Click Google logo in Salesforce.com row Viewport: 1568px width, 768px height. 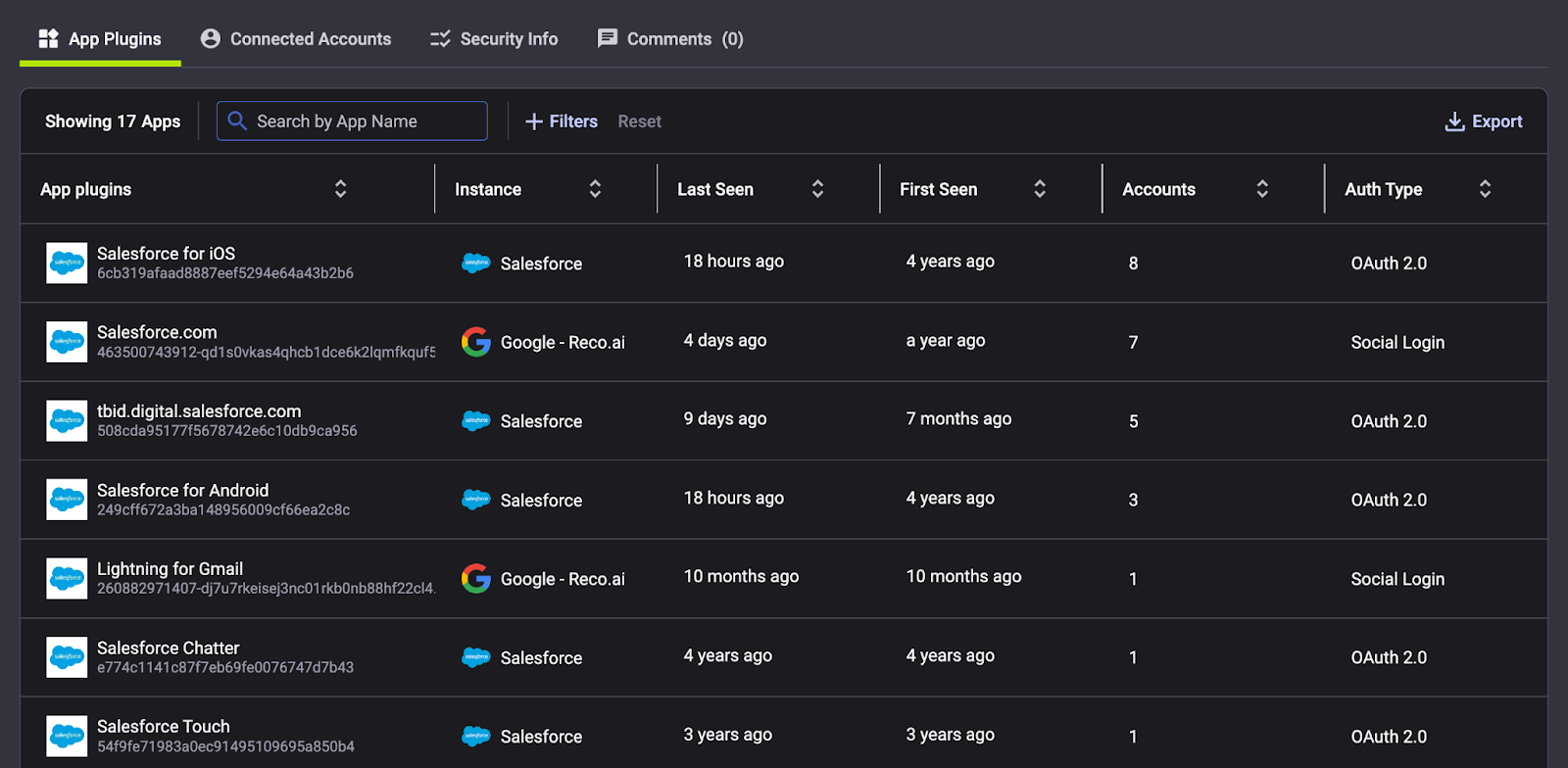[x=476, y=342]
